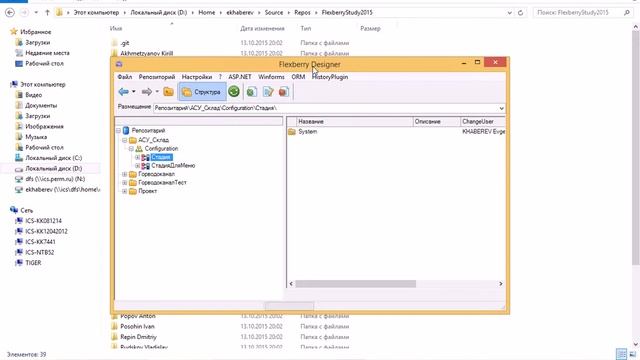Select АСУ_Склад folder in the tree
Viewport: 640px width, 360px height.
153,140
